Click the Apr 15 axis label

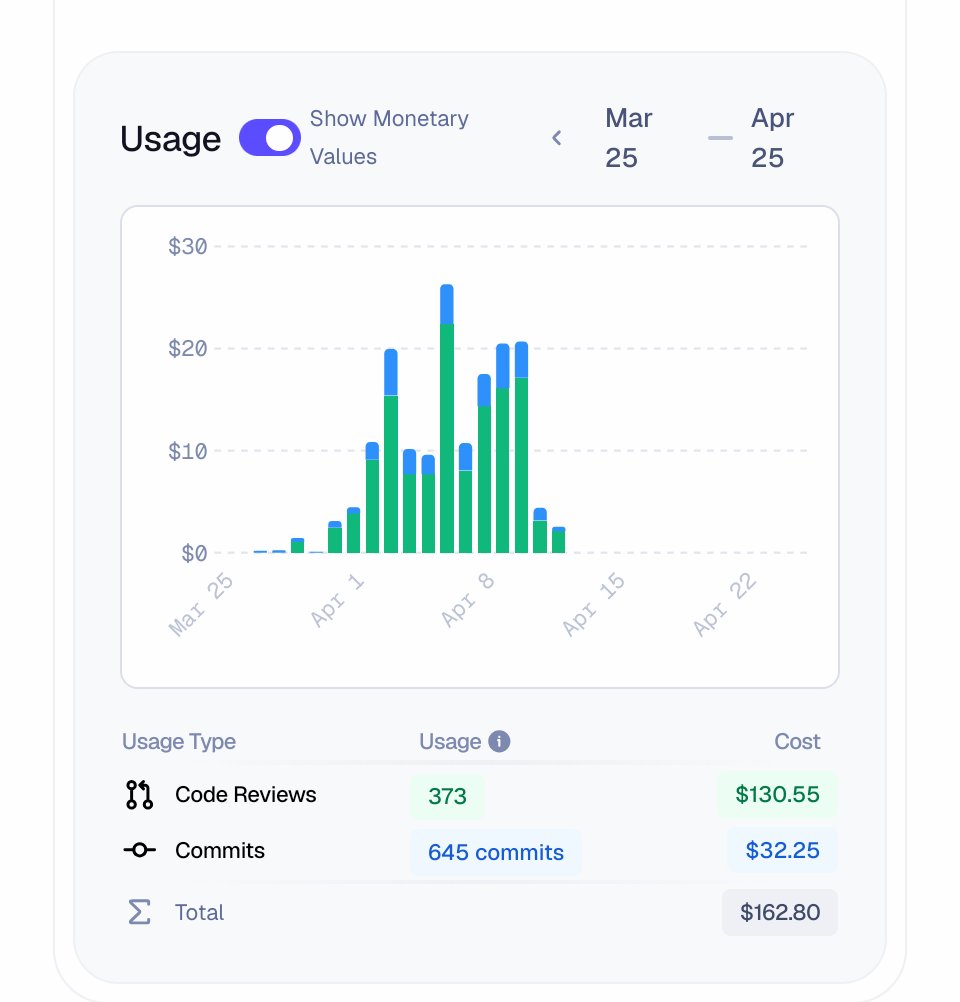(x=594, y=604)
